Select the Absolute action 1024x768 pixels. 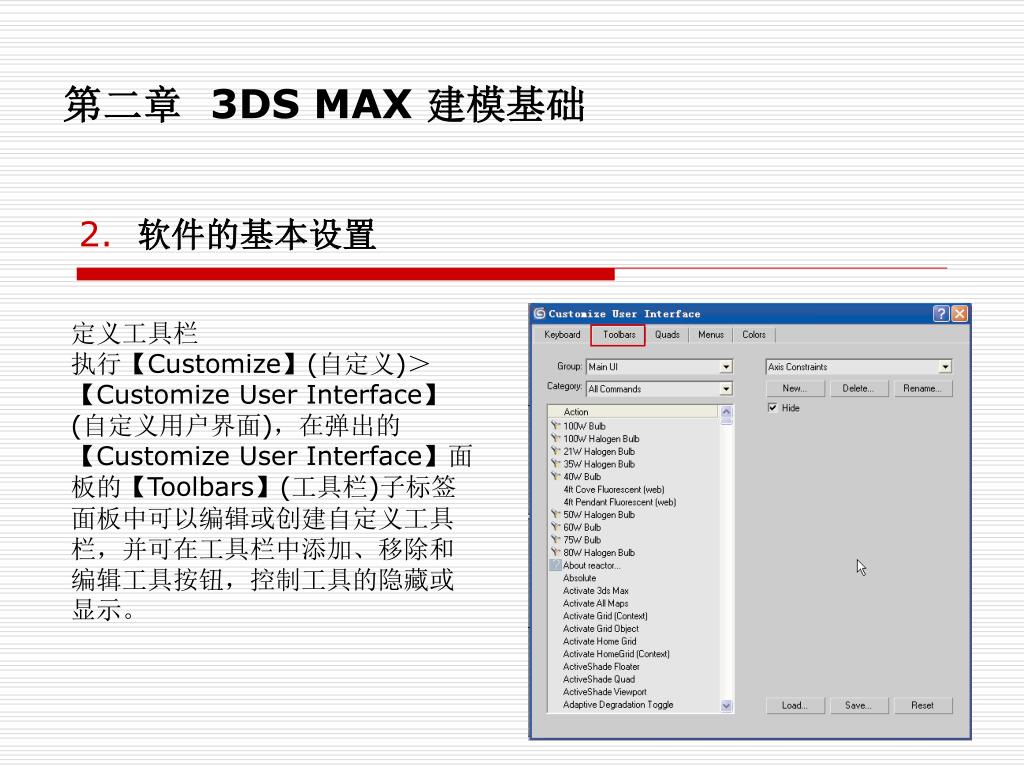click(579, 578)
